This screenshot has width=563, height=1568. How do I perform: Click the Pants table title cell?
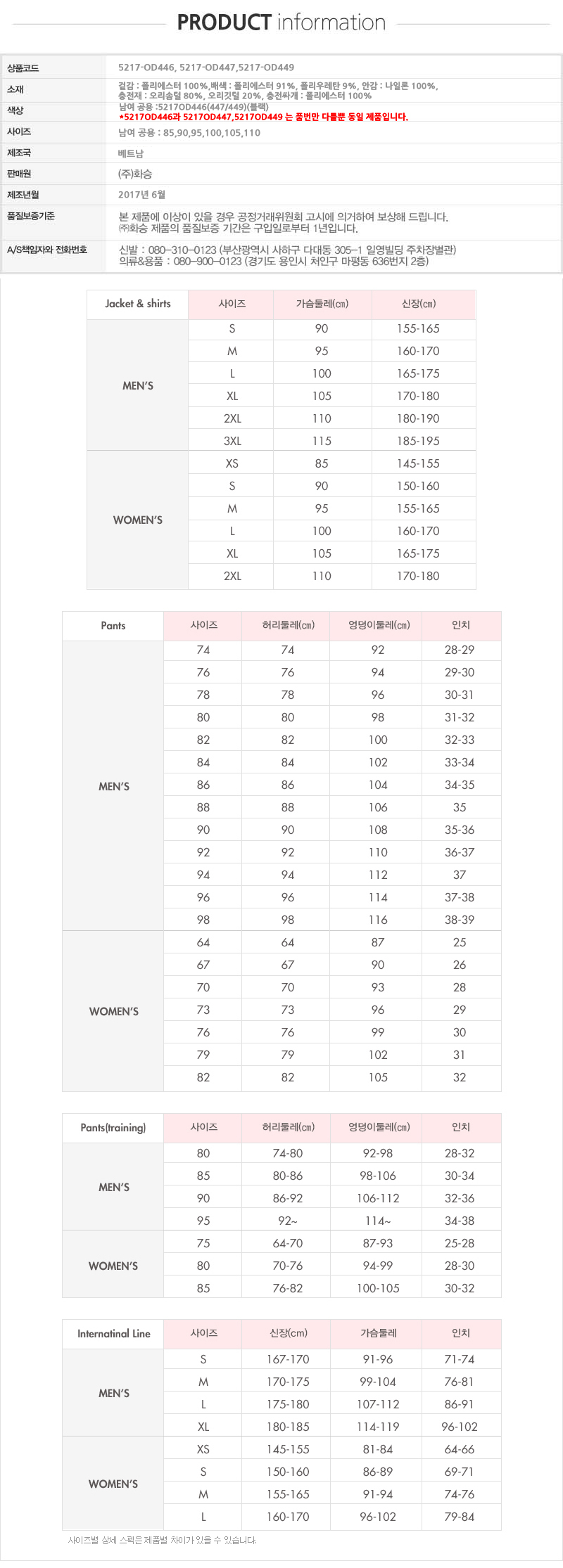coord(113,626)
